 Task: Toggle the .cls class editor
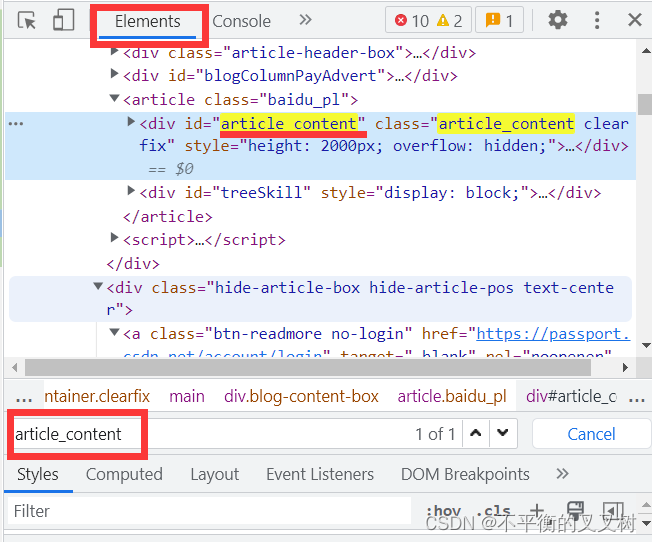click(x=494, y=510)
